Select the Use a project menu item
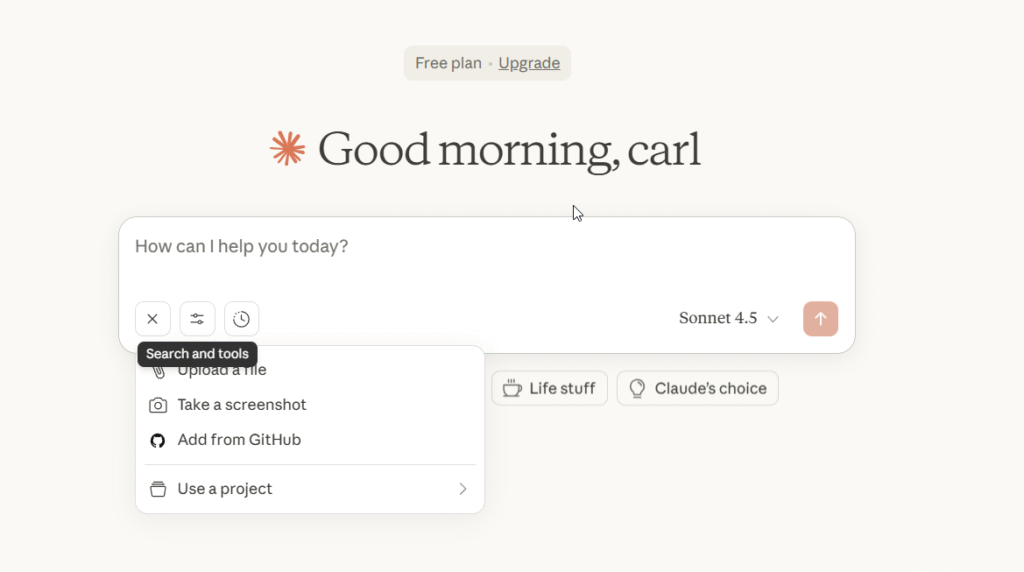Viewport: 1024px width, 572px height. tap(225, 489)
